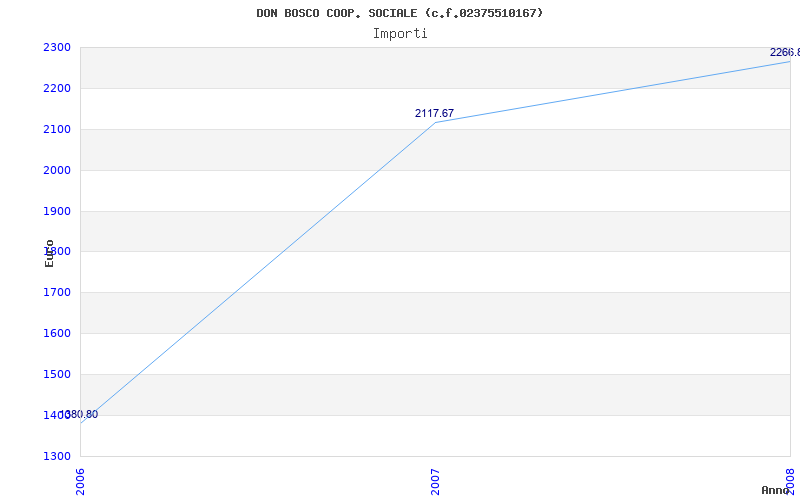Viewport: 800px width, 500px height.
Task: Click the 1900 y-axis label
Action: (57, 211)
